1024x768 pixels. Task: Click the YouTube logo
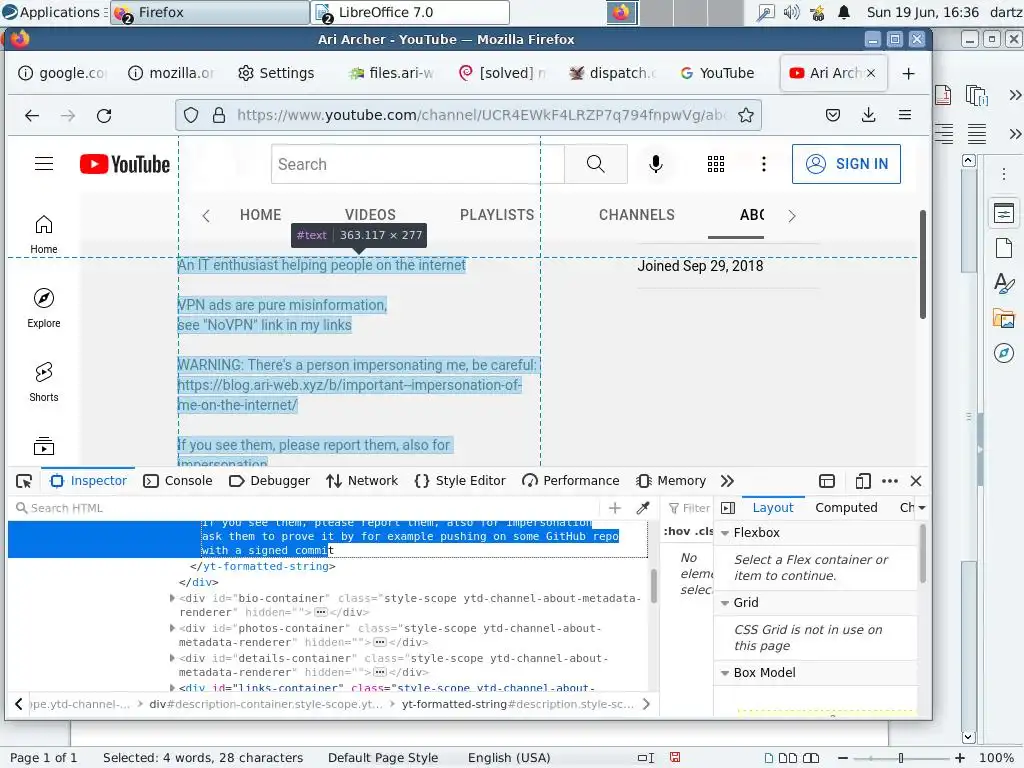125,164
